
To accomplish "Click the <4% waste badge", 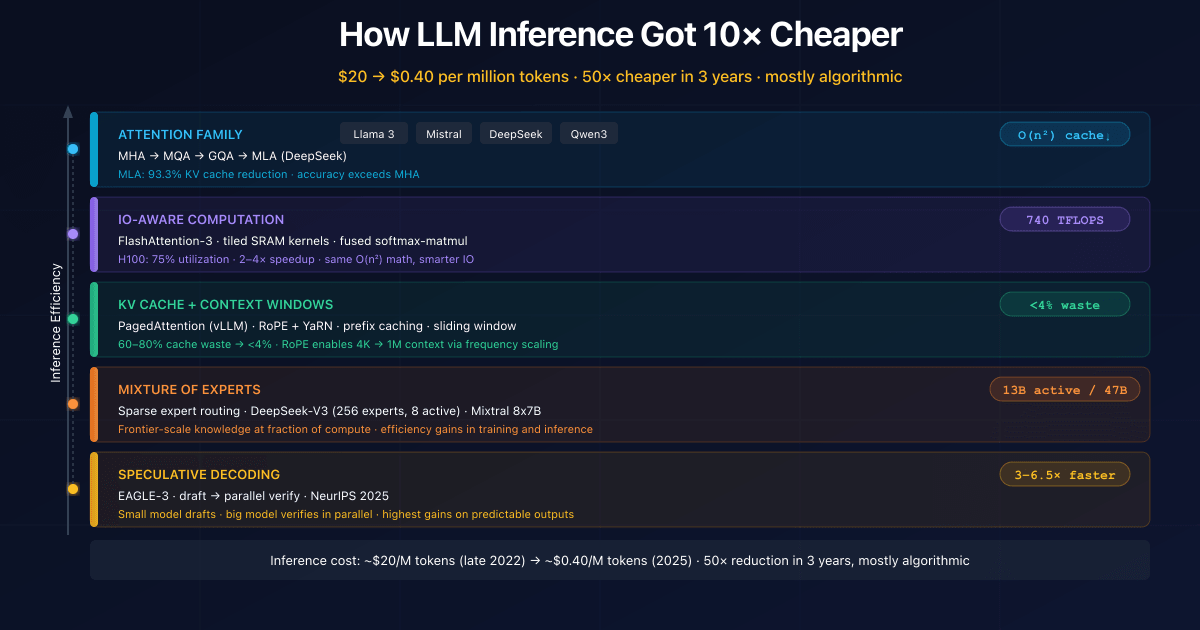I will (1065, 305).
